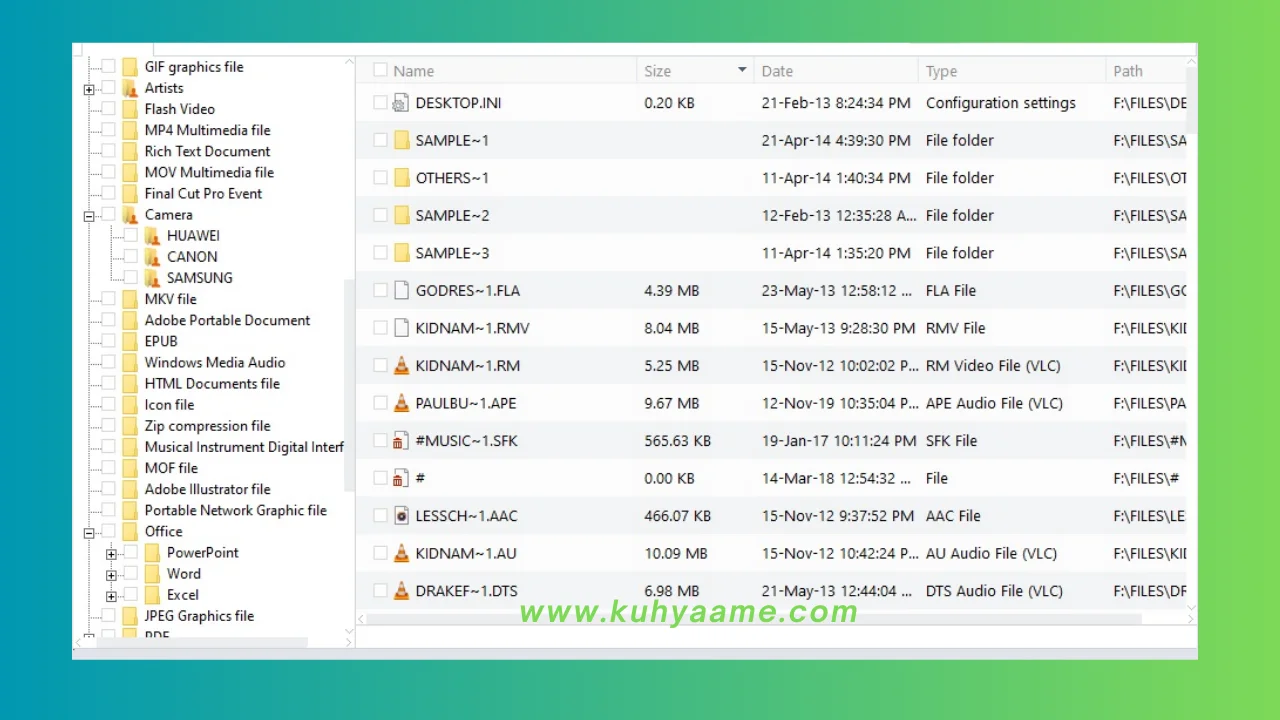Select the JPEG Graphics file tree item
The width and height of the screenshot is (1280, 720).
199,616
